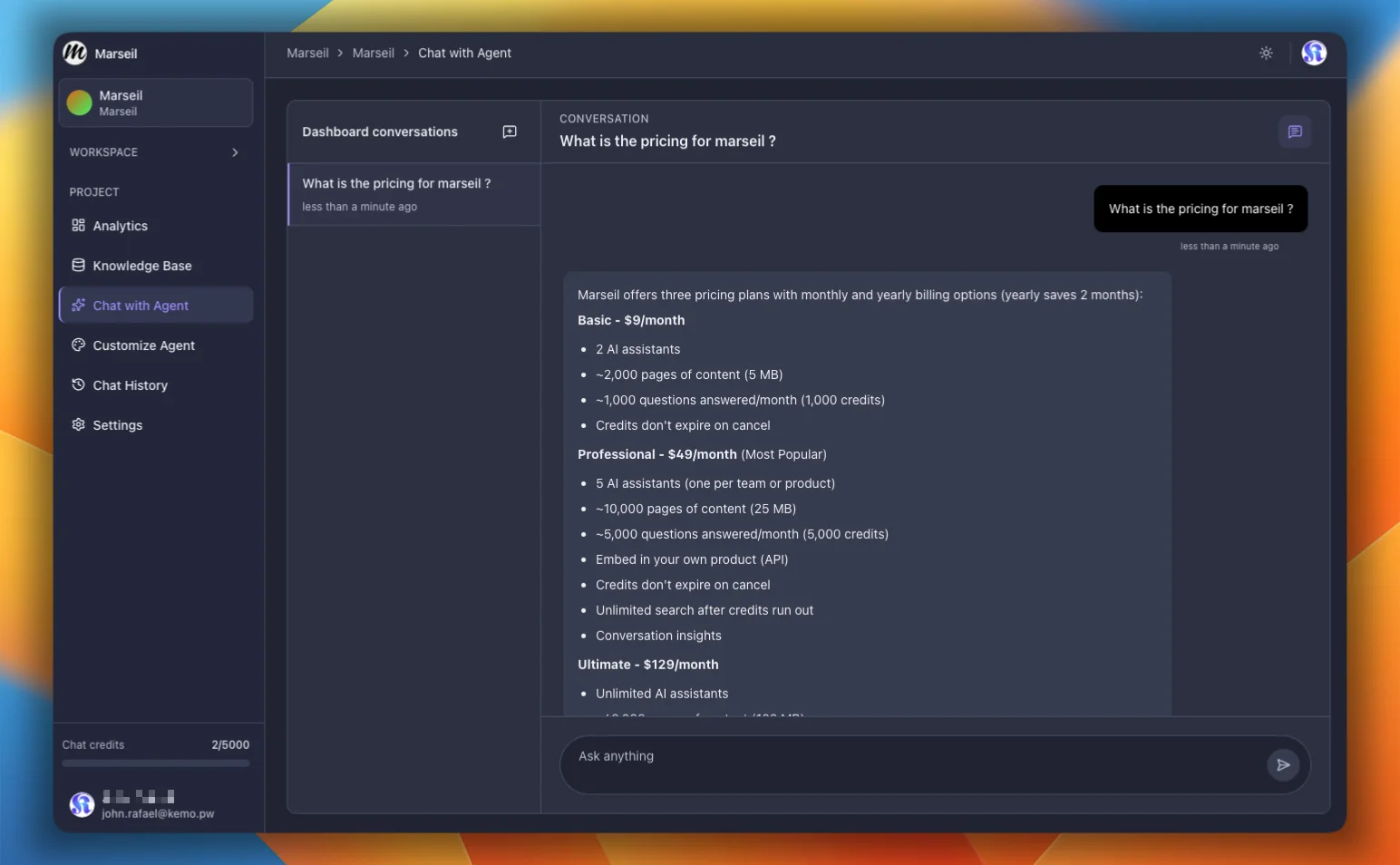Go to Knowledge Base page
Screen dimensions: 1400x865
tap(156, 266)
